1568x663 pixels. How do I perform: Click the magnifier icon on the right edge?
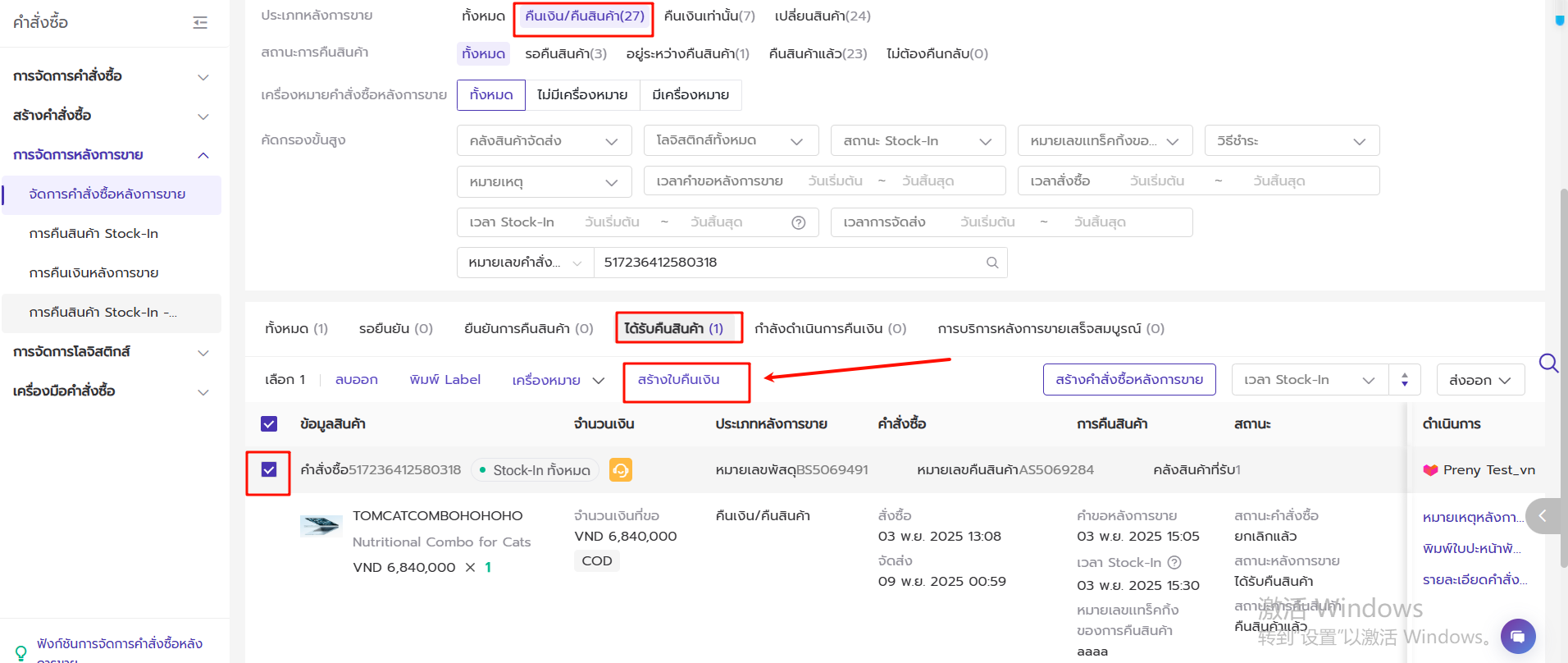click(1548, 363)
